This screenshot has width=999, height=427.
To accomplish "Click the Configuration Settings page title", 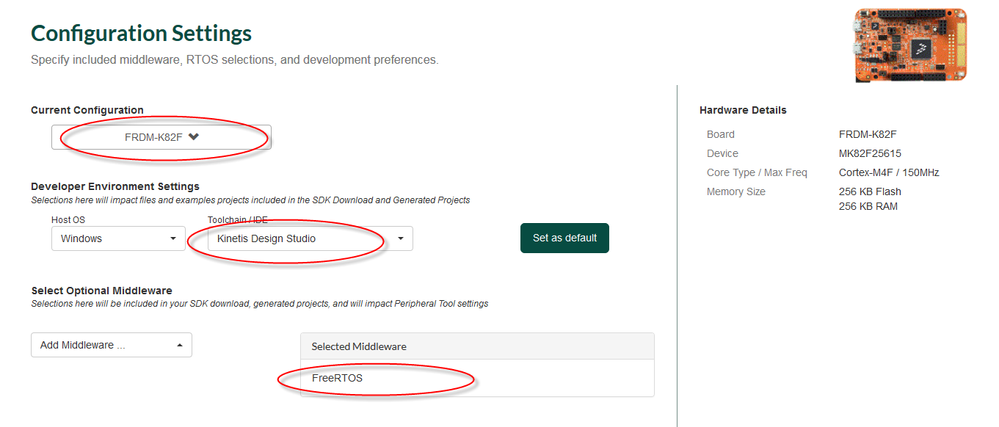I will coord(141,35).
